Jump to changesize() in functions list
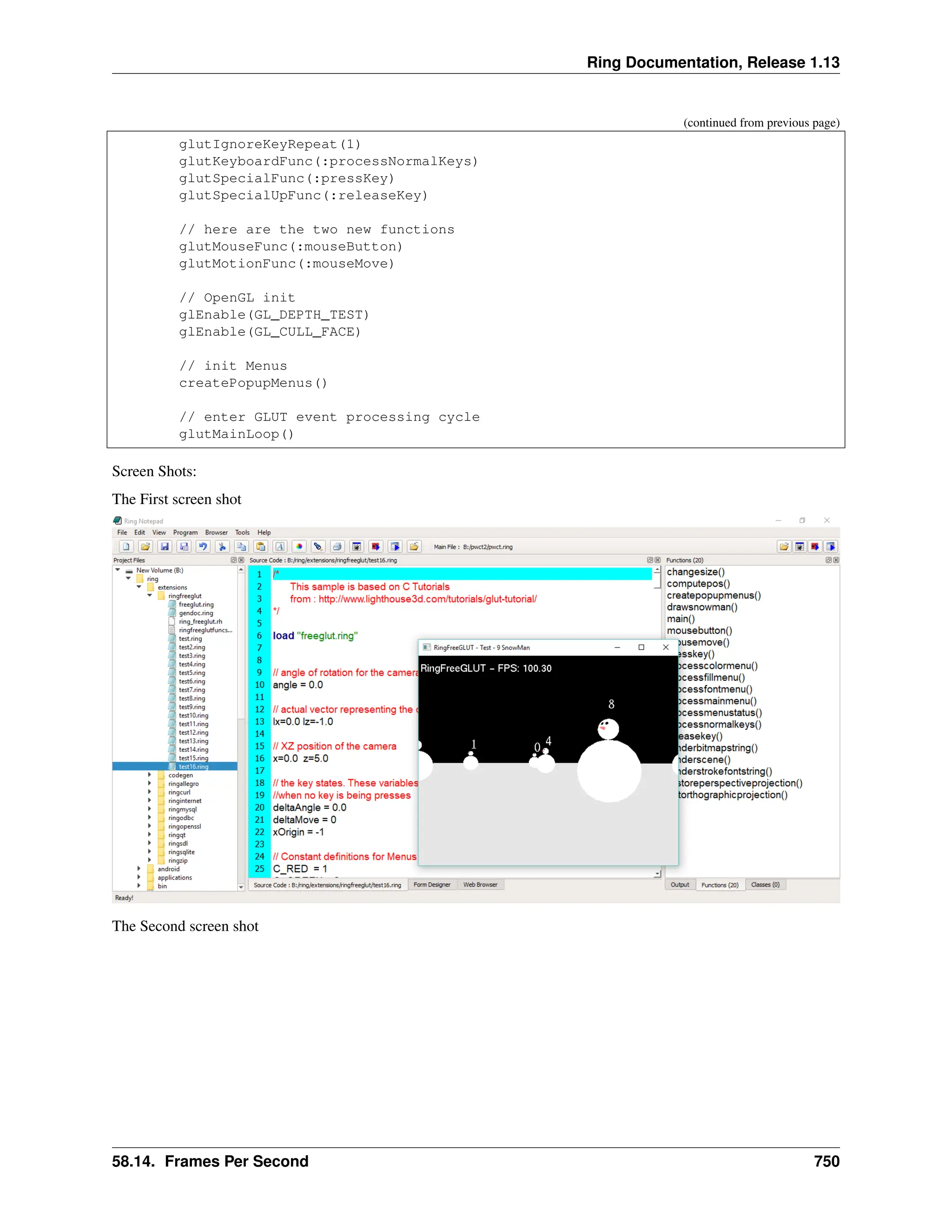The image size is (952, 1232). (x=695, y=572)
